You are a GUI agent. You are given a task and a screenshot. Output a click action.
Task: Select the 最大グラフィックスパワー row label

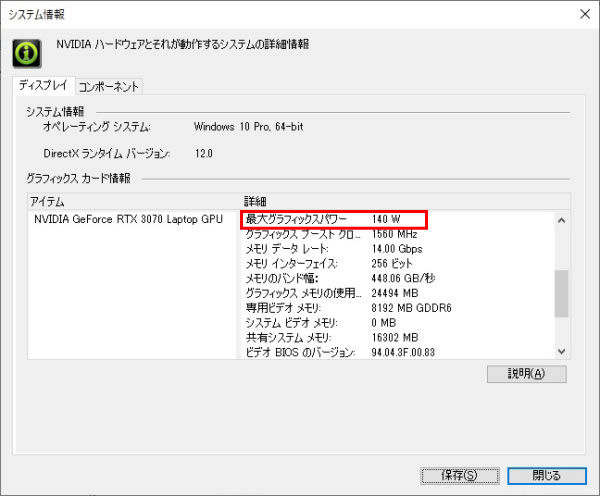click(x=296, y=219)
